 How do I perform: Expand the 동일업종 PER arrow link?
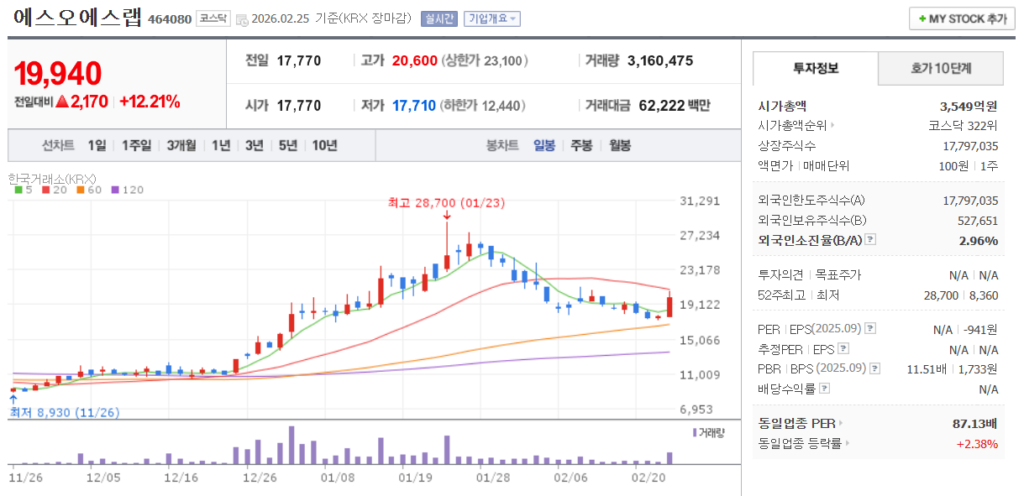point(841,424)
